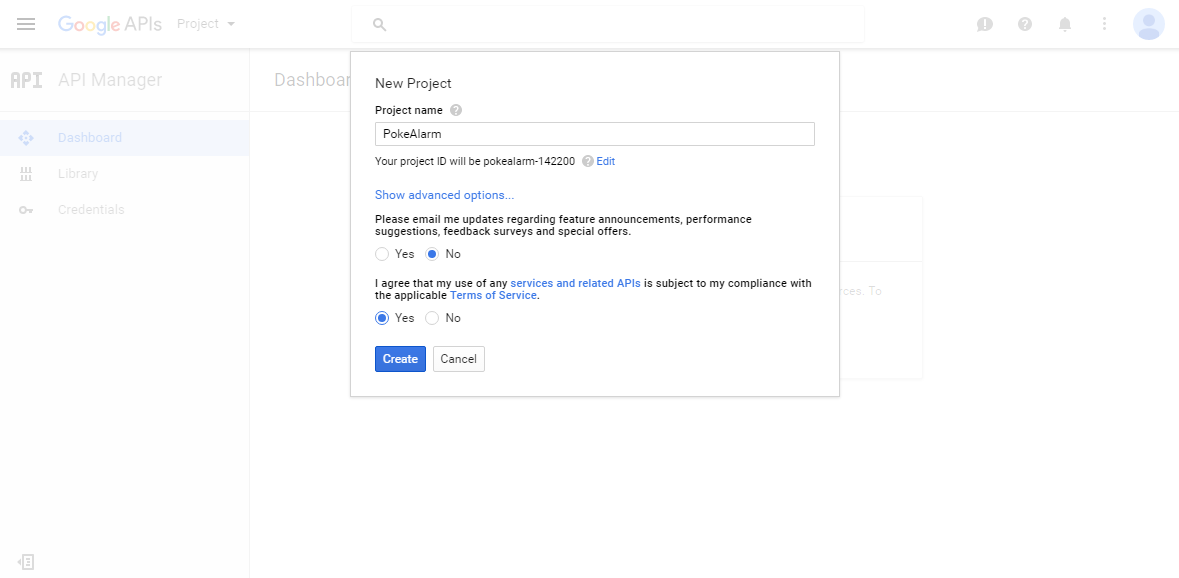Click the Edit link for project ID
Screen dimensions: 1179x578
(605, 161)
